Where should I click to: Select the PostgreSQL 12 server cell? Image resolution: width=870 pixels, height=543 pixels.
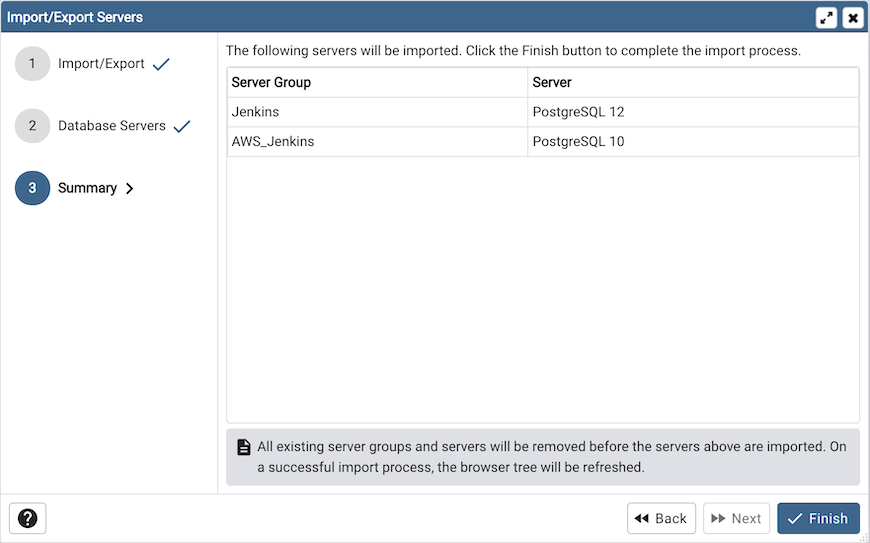[x=578, y=112]
